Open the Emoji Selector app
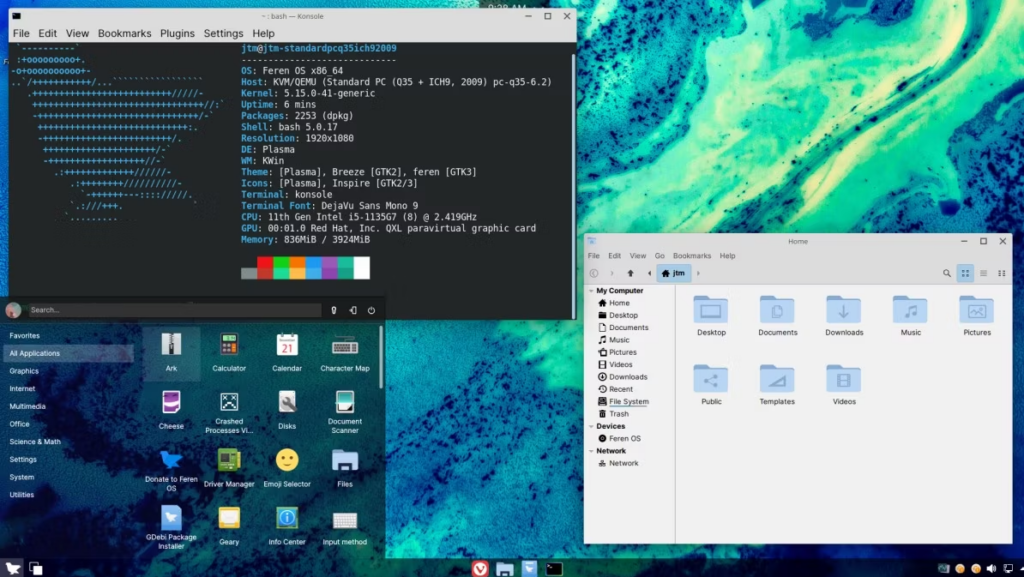Screen dimensions: 1024x577 [287, 468]
